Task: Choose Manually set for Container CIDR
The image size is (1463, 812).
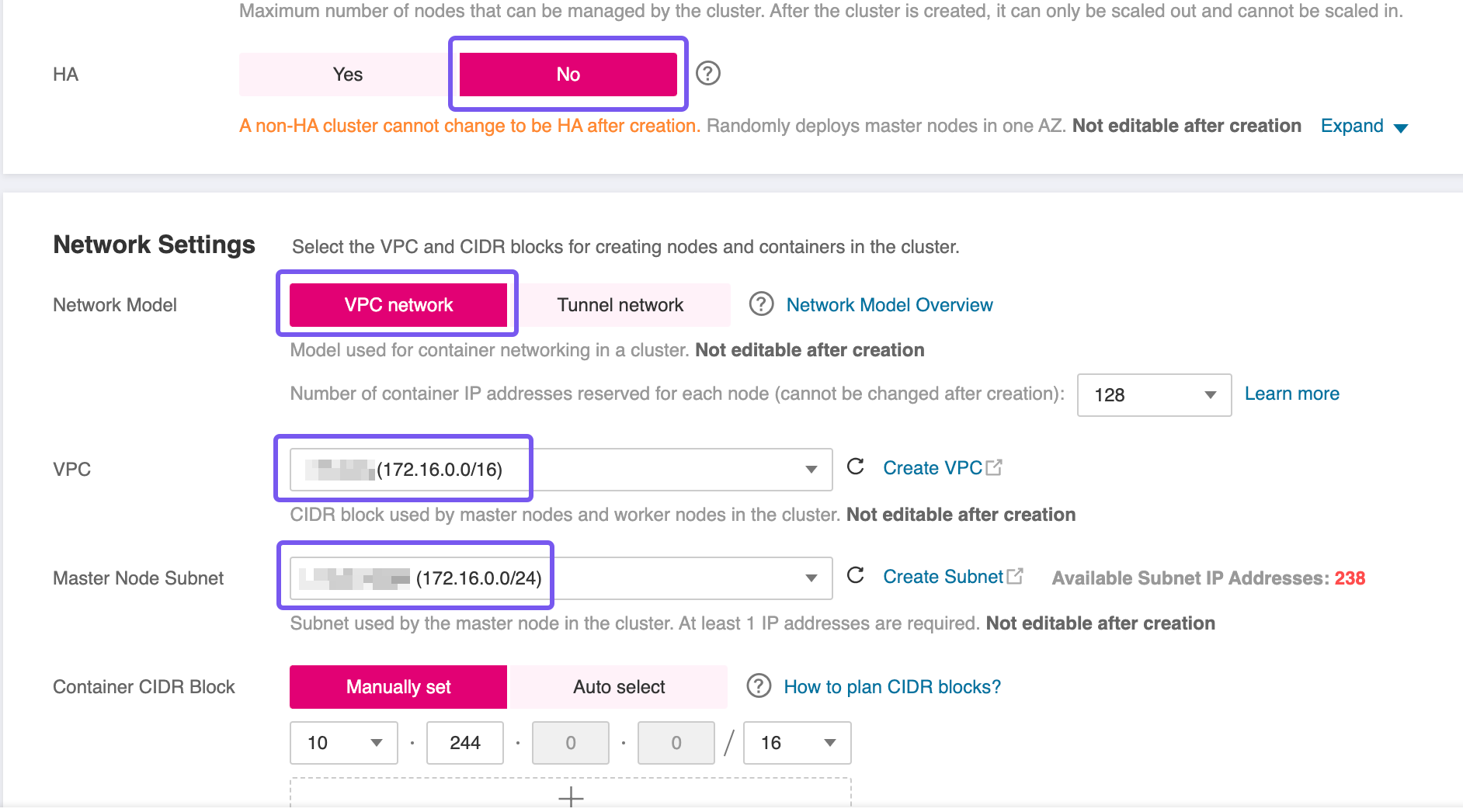Action: tap(398, 687)
